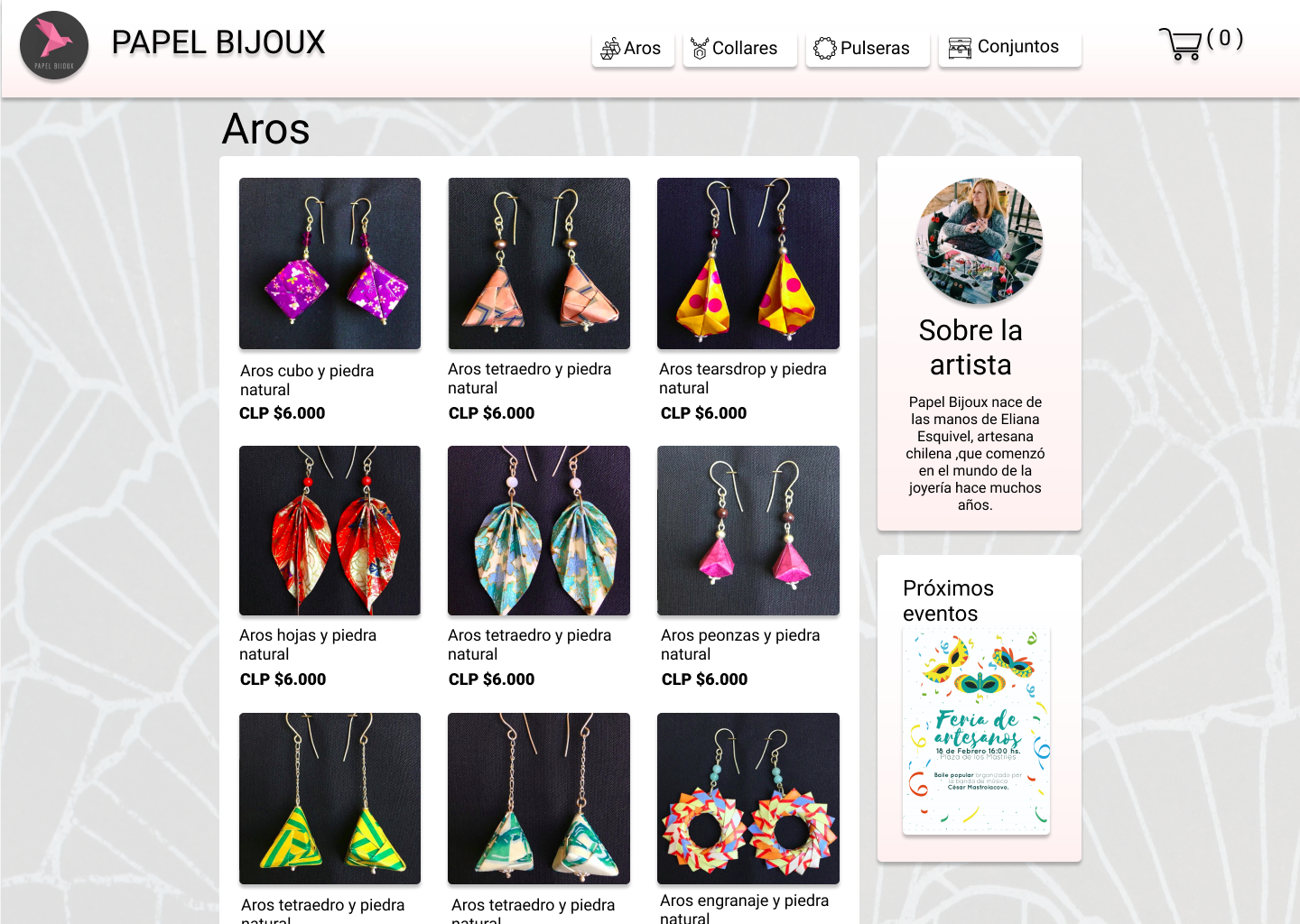Viewport: 1300px width, 924px height.
Task: Open the Pulseras menu item
Action: point(868,49)
